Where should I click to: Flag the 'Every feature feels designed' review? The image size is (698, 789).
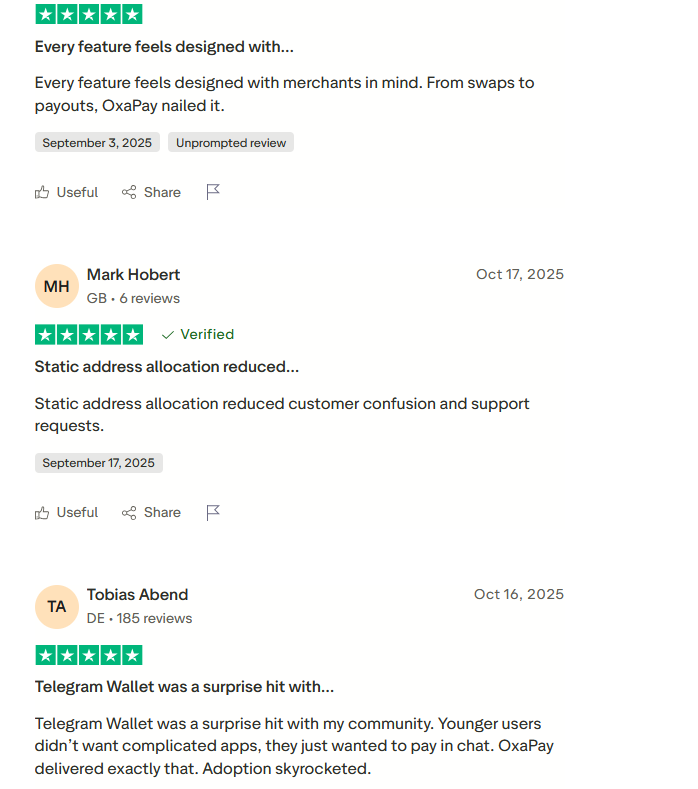[213, 192]
